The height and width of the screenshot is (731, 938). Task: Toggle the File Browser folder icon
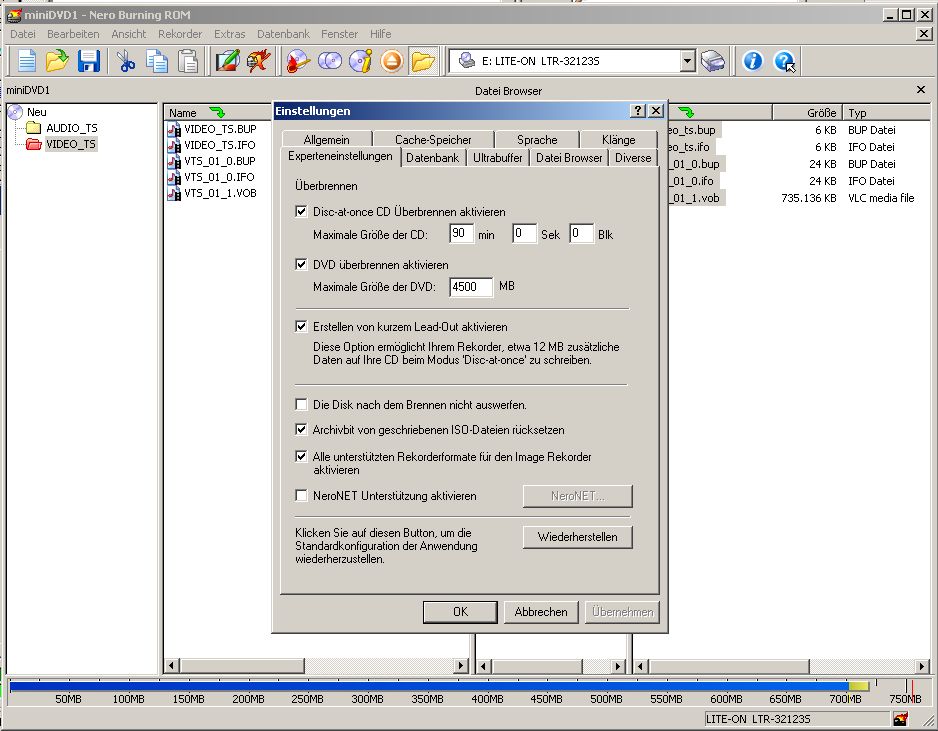point(423,61)
